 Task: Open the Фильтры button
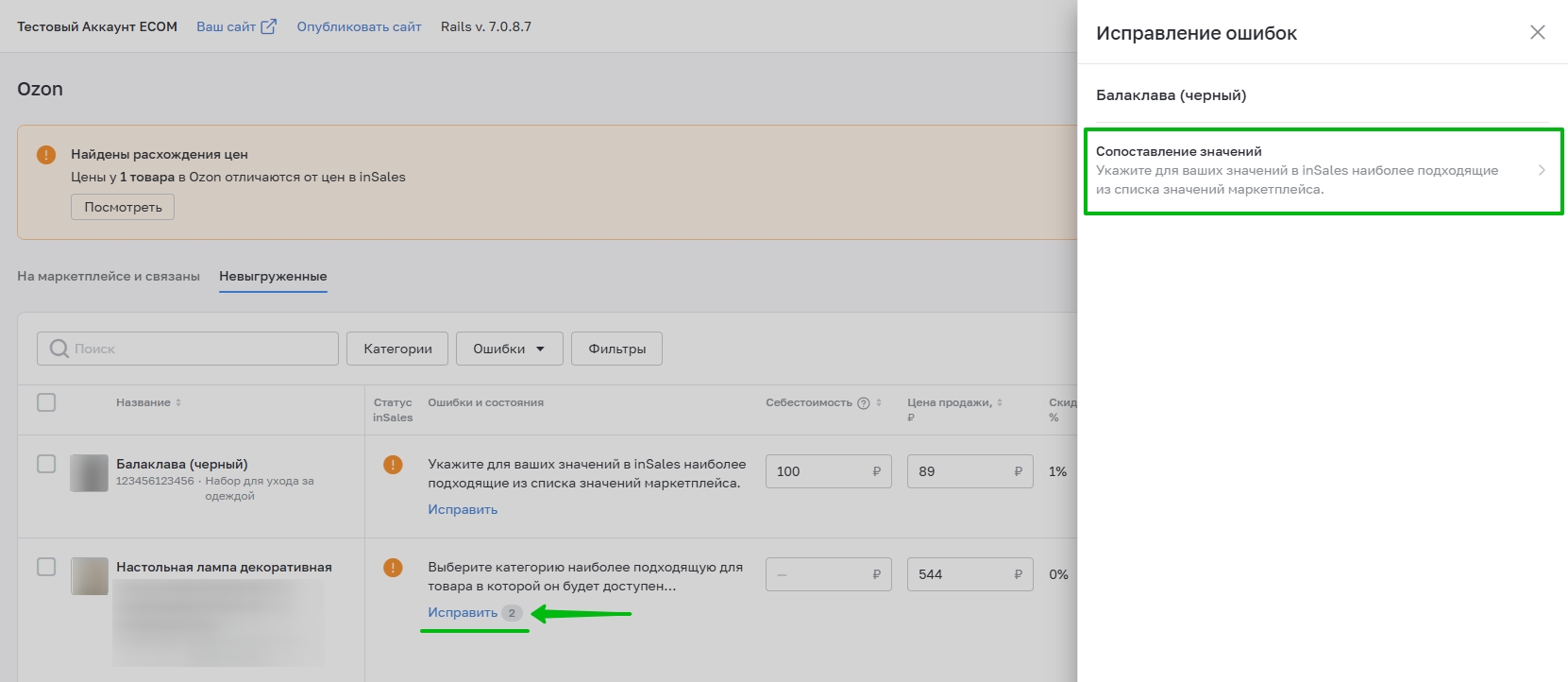[x=616, y=349]
